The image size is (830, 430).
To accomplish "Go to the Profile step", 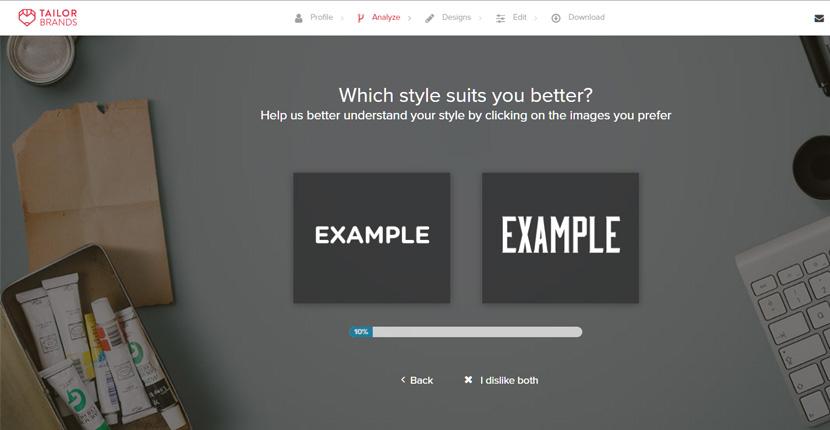I will 321,17.
